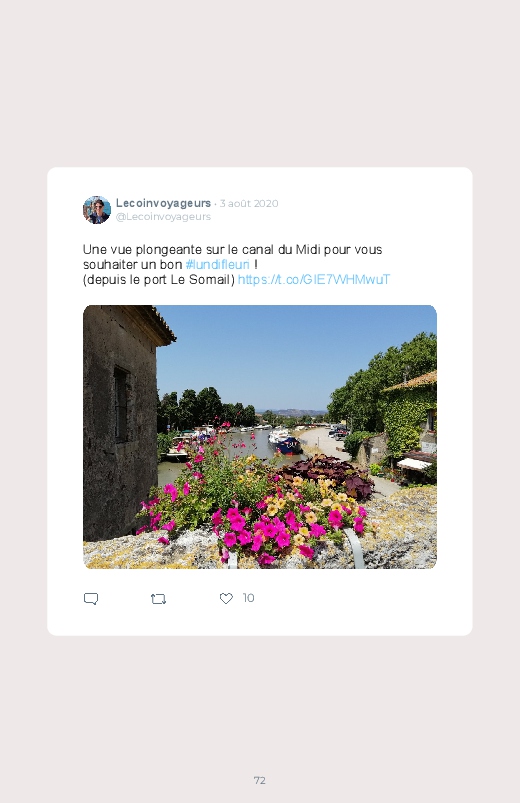Like the tweet with the heart icon
This screenshot has height=803, width=520.
(x=226, y=598)
